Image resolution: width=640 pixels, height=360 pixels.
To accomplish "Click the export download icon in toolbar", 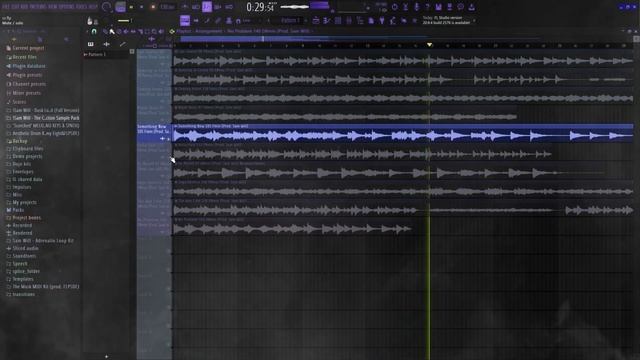I will tap(471, 7).
